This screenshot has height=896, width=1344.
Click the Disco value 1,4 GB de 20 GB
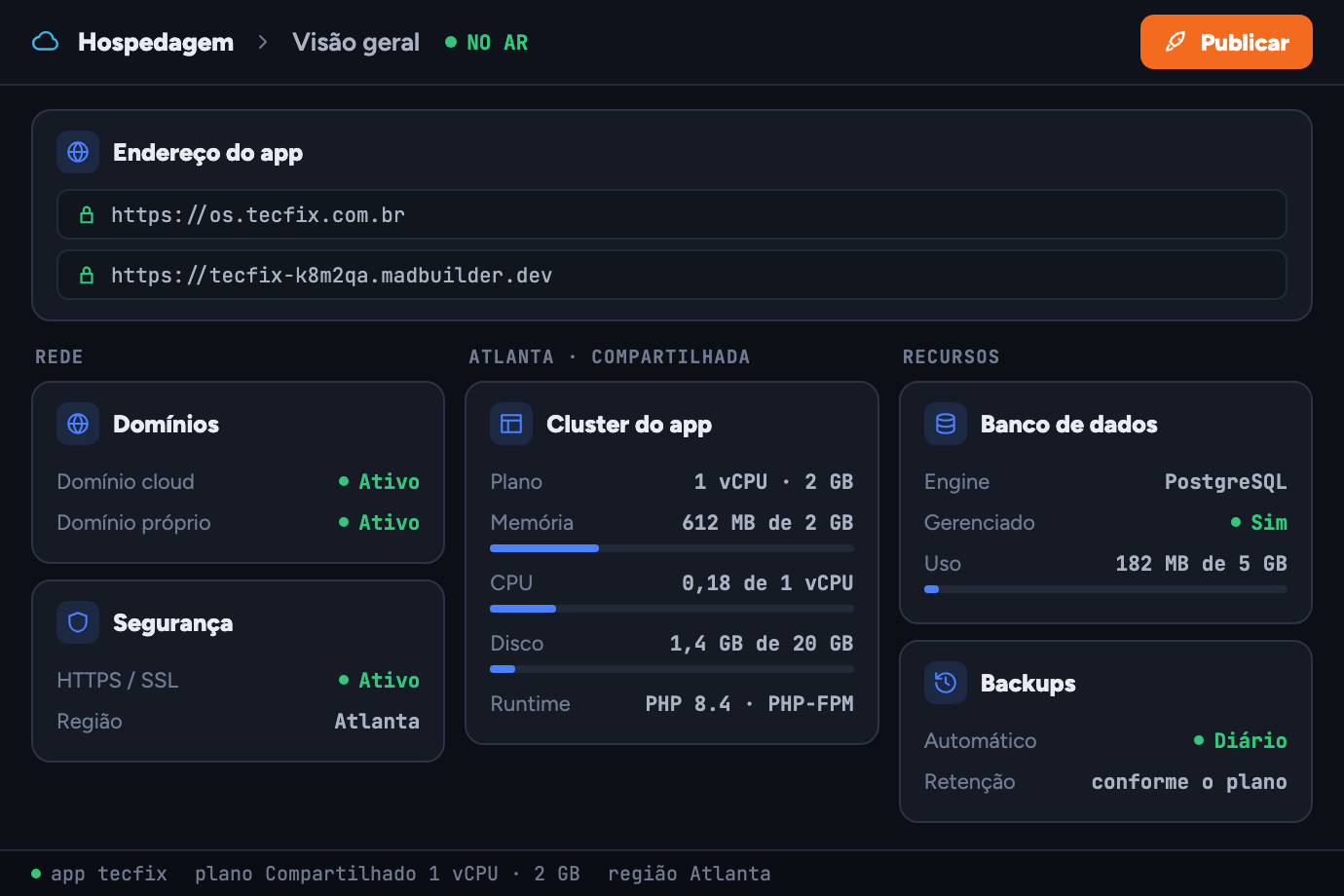[x=762, y=643]
